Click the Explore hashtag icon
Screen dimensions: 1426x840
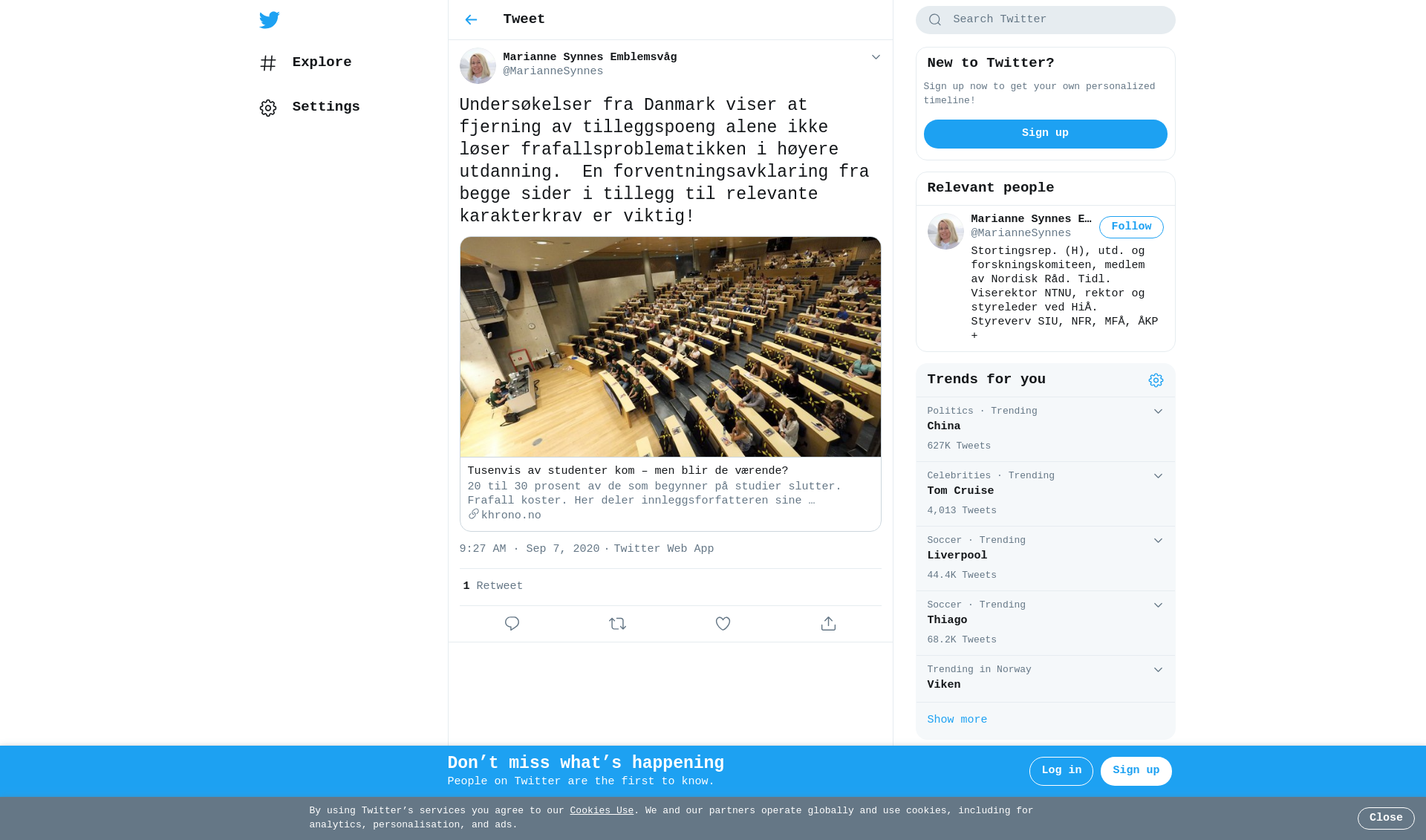coord(268,63)
